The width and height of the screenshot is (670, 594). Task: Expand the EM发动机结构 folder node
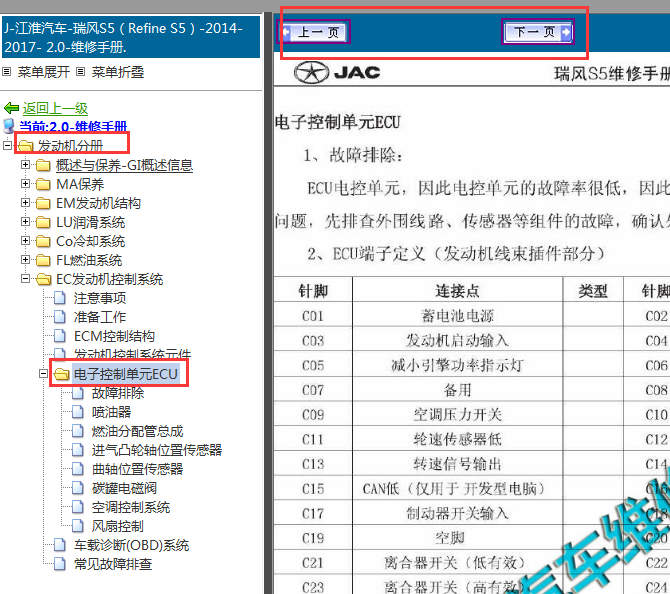click(25, 203)
